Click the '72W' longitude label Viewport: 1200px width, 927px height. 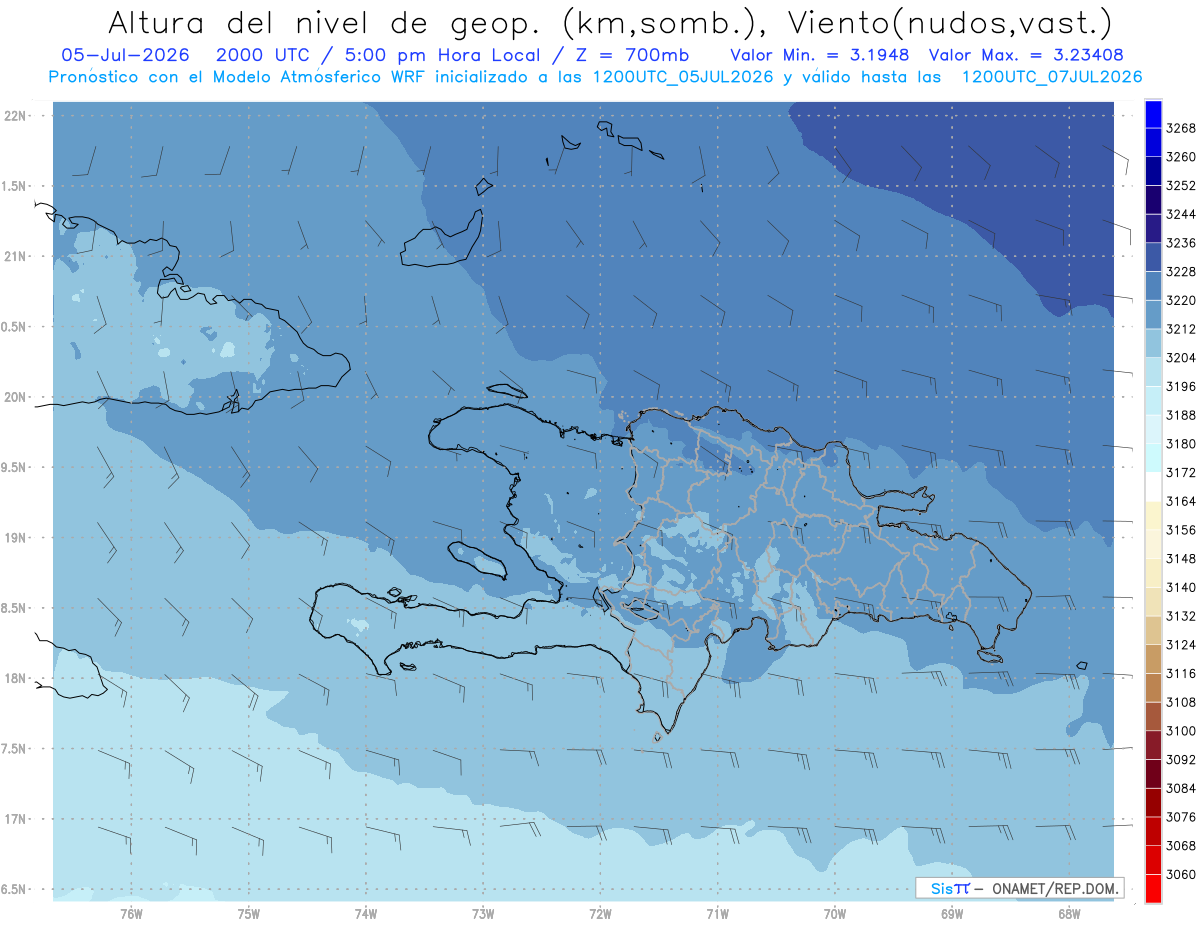pyautogui.click(x=600, y=913)
